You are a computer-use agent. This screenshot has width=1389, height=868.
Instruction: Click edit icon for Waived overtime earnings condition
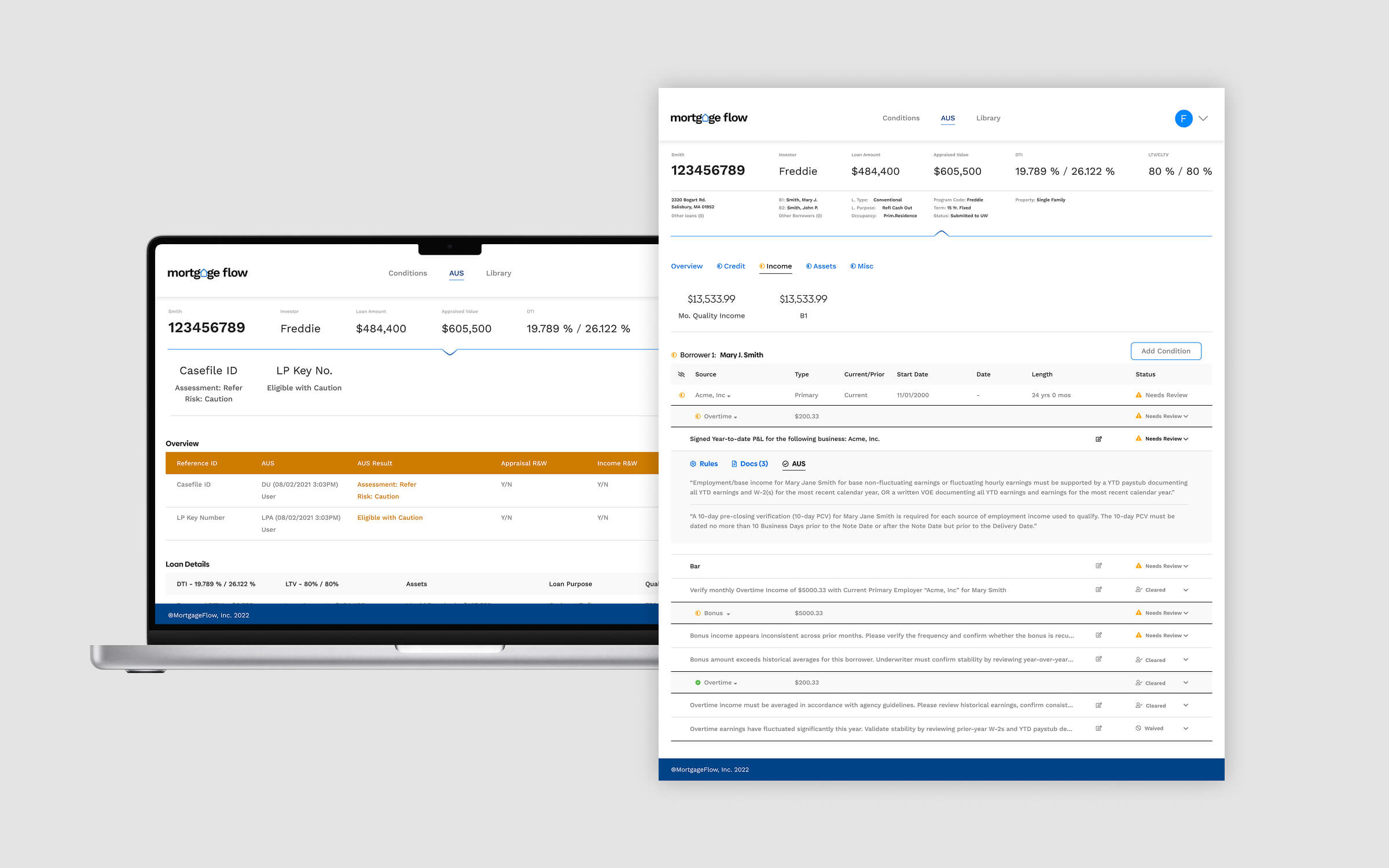pyautogui.click(x=1098, y=729)
